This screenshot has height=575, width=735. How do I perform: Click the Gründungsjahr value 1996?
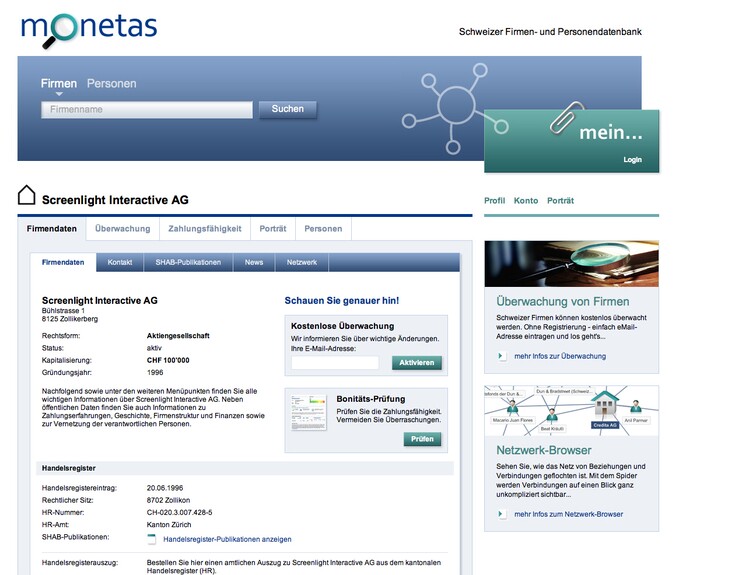coord(155,373)
